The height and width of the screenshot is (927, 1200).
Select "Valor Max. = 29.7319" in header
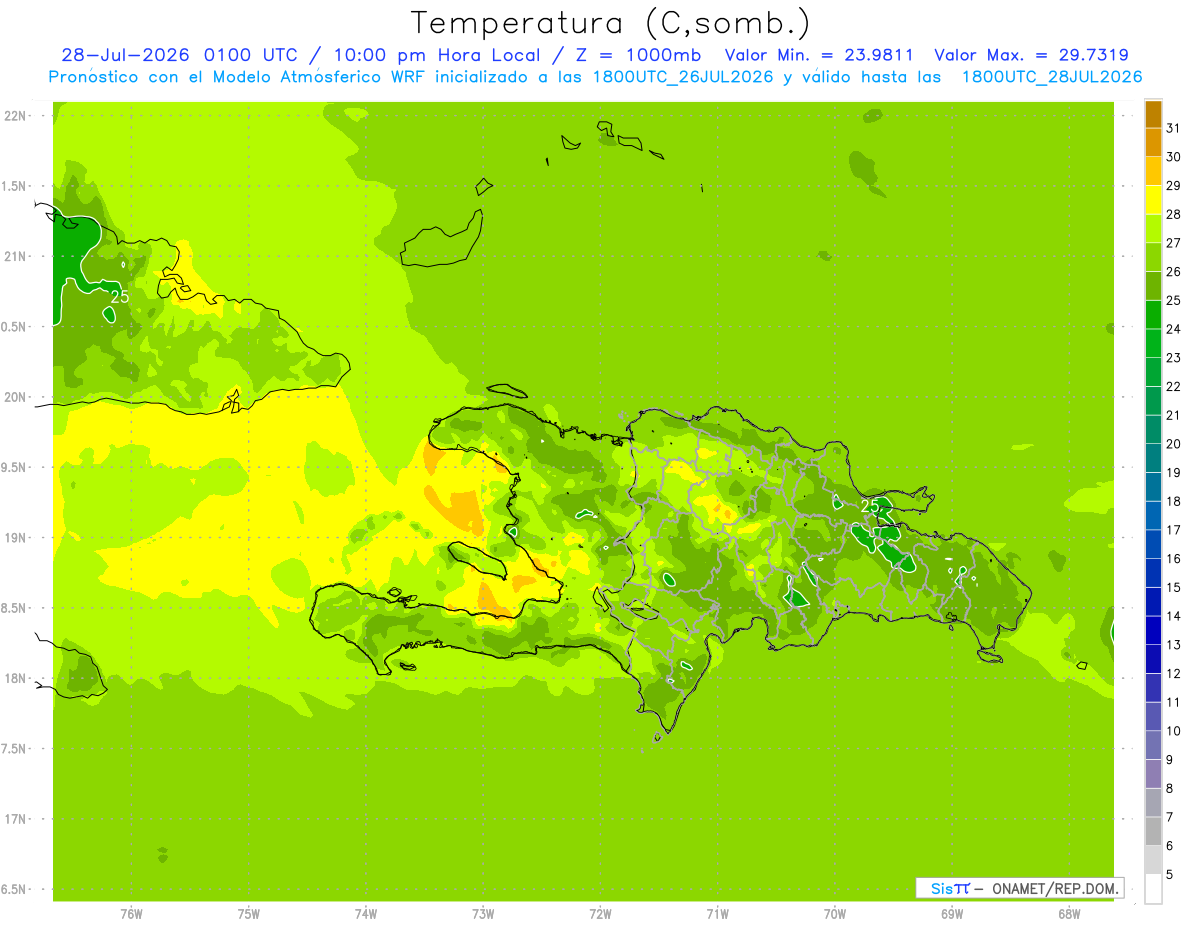pyautogui.click(x=1032, y=56)
